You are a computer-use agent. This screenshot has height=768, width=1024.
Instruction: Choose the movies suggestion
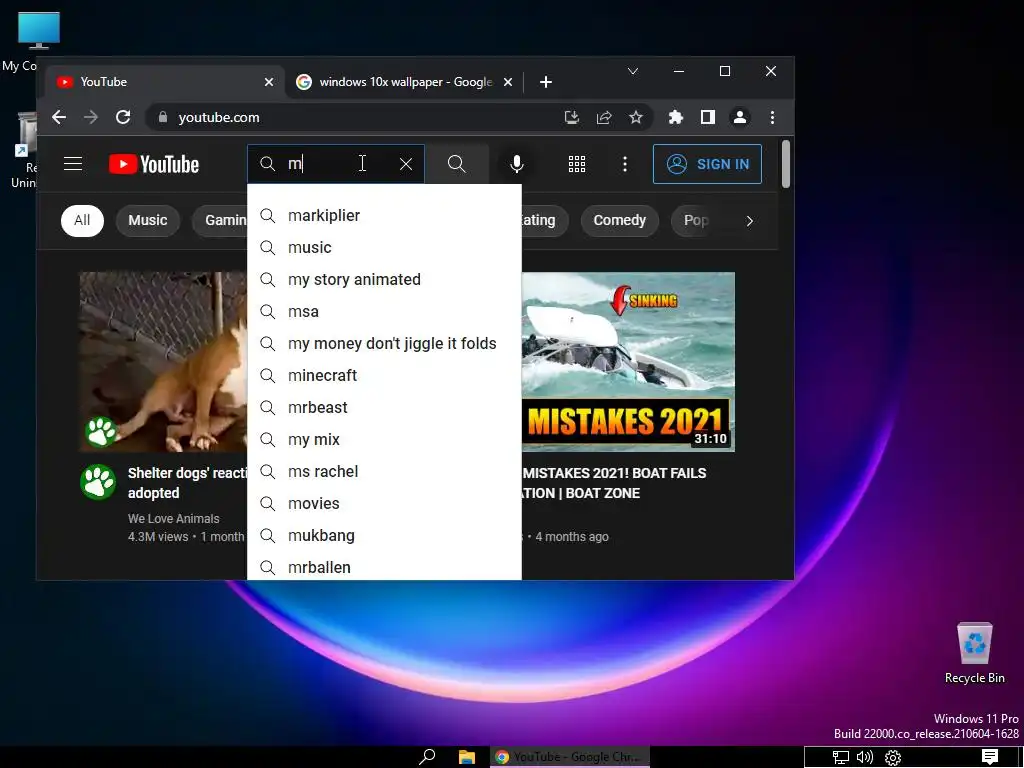(x=385, y=504)
